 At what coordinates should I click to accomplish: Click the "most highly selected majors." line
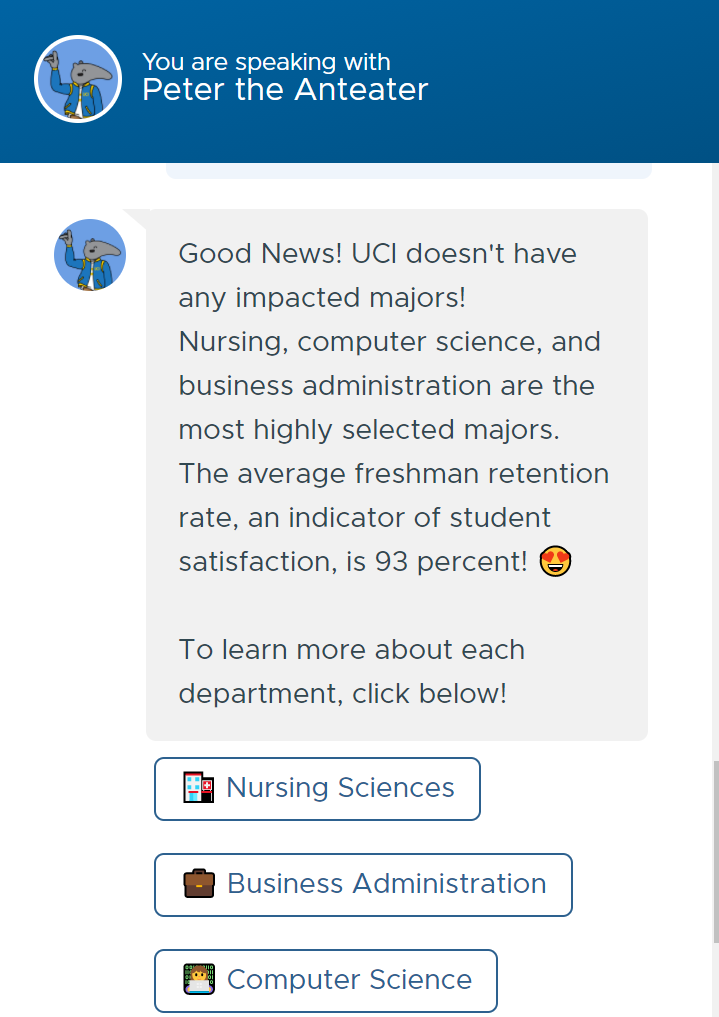coord(370,430)
